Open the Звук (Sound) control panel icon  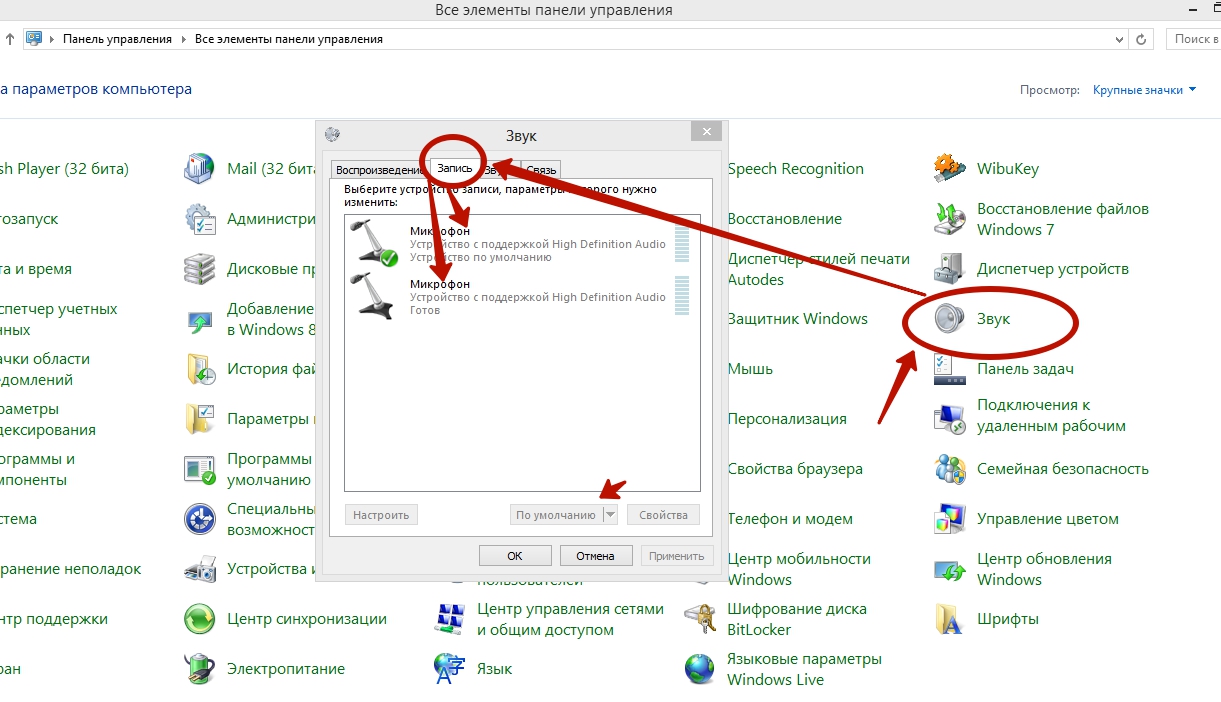click(x=948, y=319)
